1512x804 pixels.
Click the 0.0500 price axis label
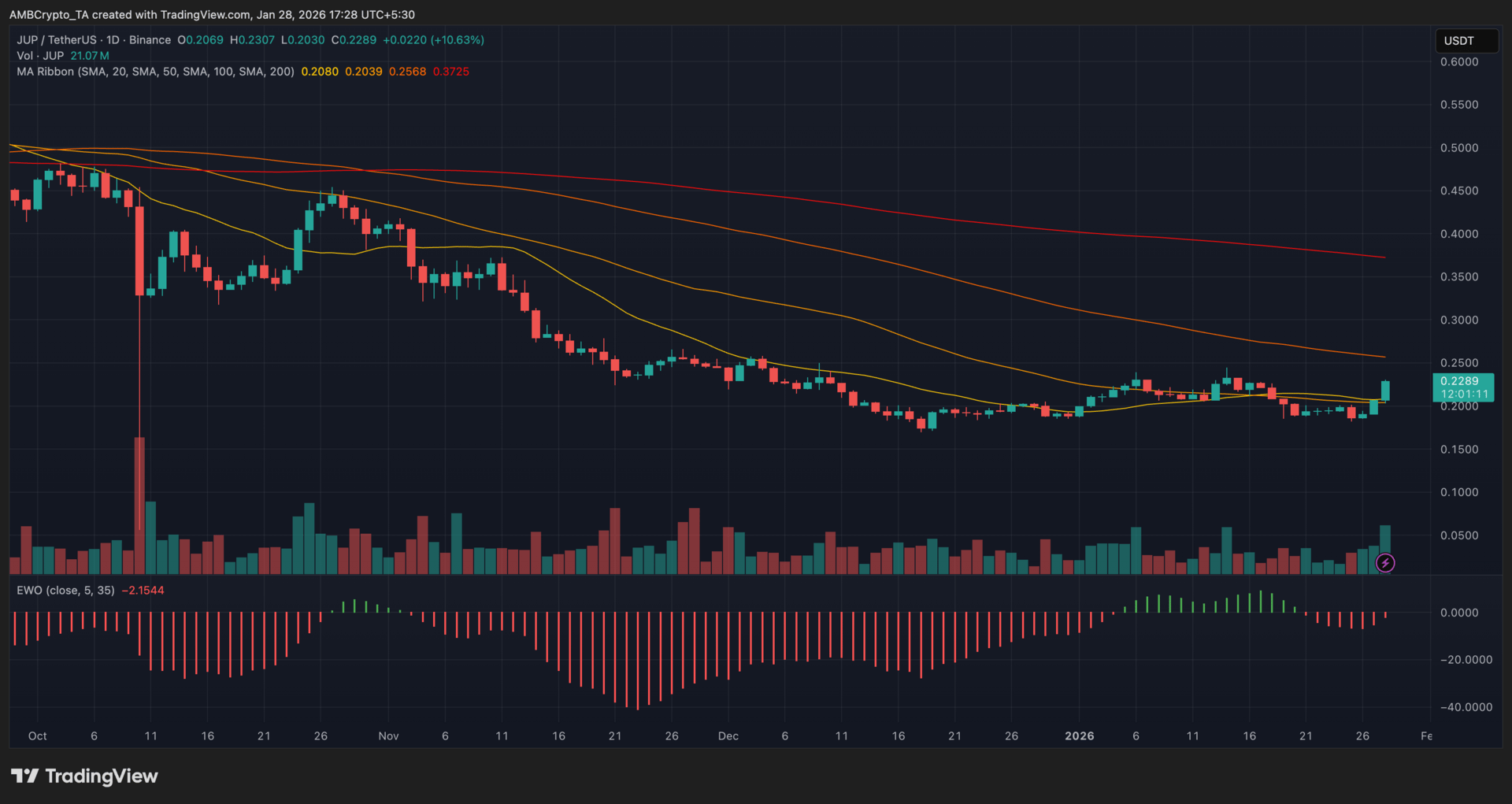[1459, 535]
